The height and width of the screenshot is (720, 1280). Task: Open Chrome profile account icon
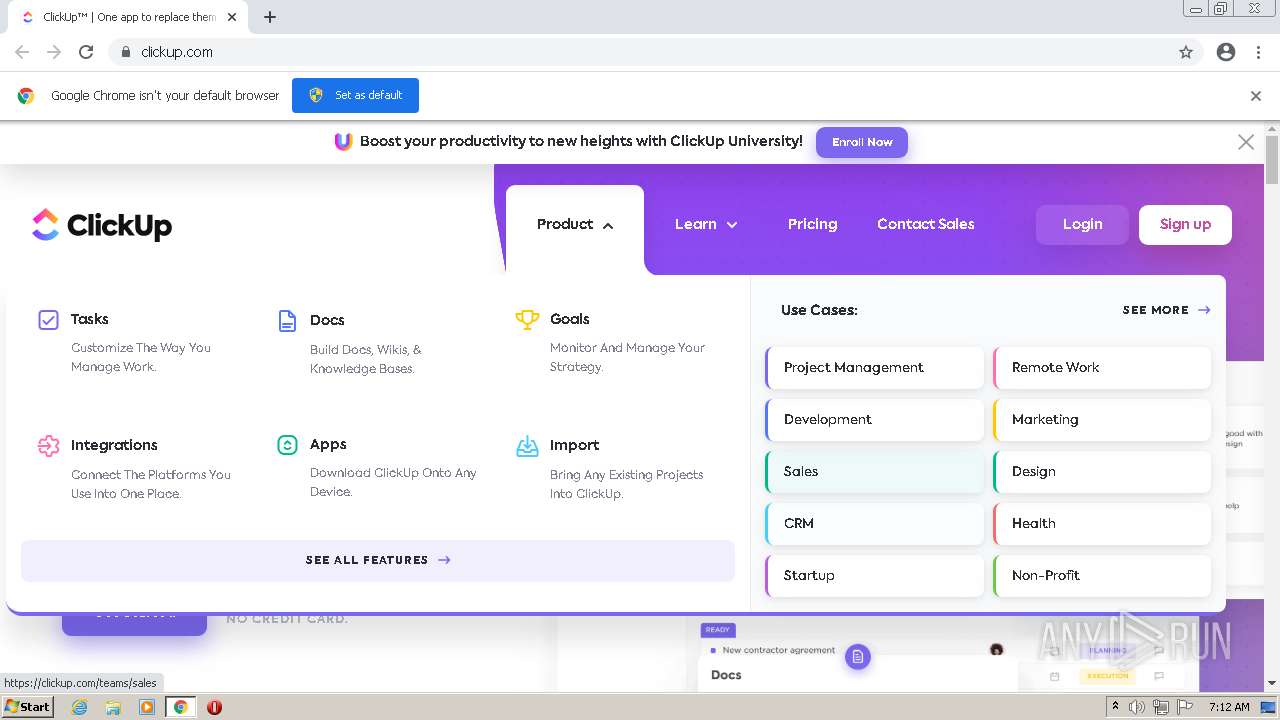pyautogui.click(x=1226, y=52)
